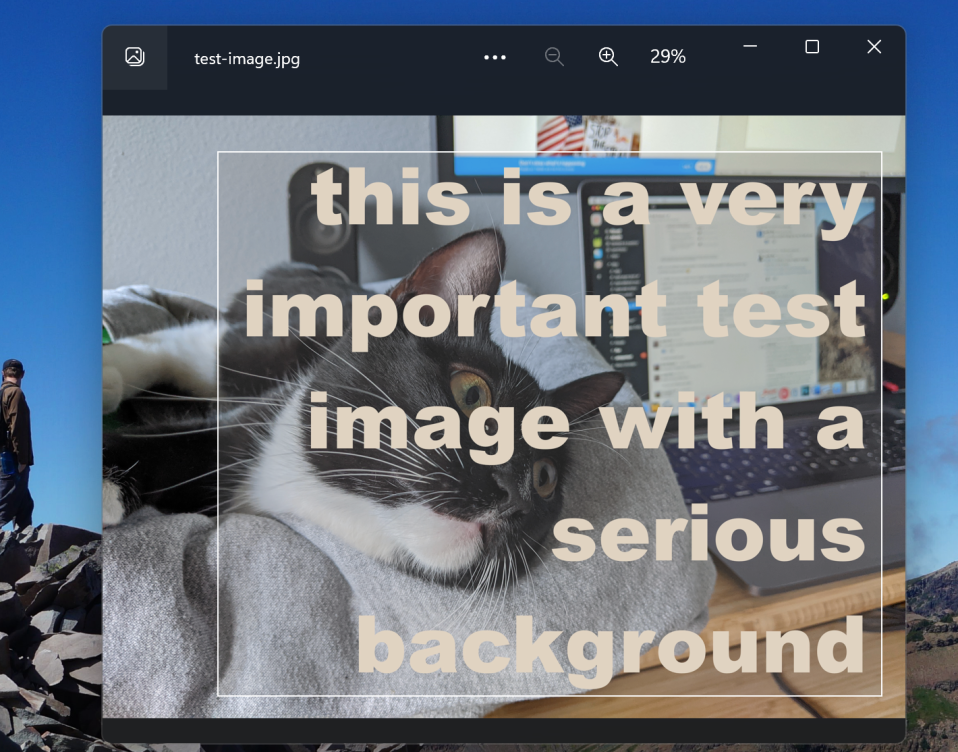
Task: Zoom in using the magnifier plus icon
Action: [x=608, y=57]
